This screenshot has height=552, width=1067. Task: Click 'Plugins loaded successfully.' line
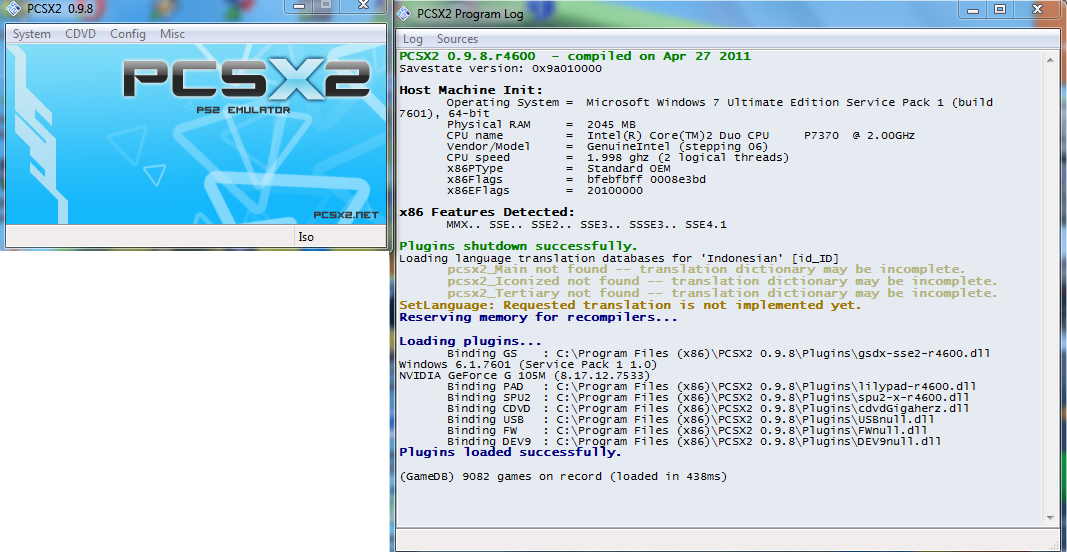(510, 452)
